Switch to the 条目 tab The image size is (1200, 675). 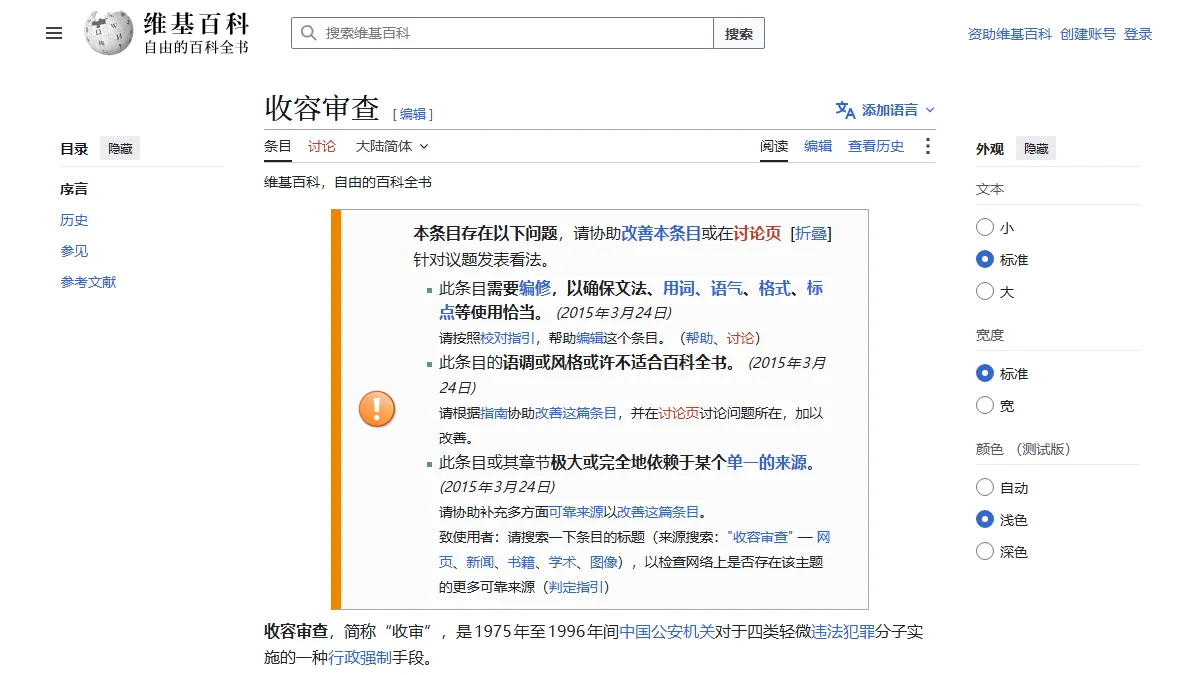pos(278,146)
